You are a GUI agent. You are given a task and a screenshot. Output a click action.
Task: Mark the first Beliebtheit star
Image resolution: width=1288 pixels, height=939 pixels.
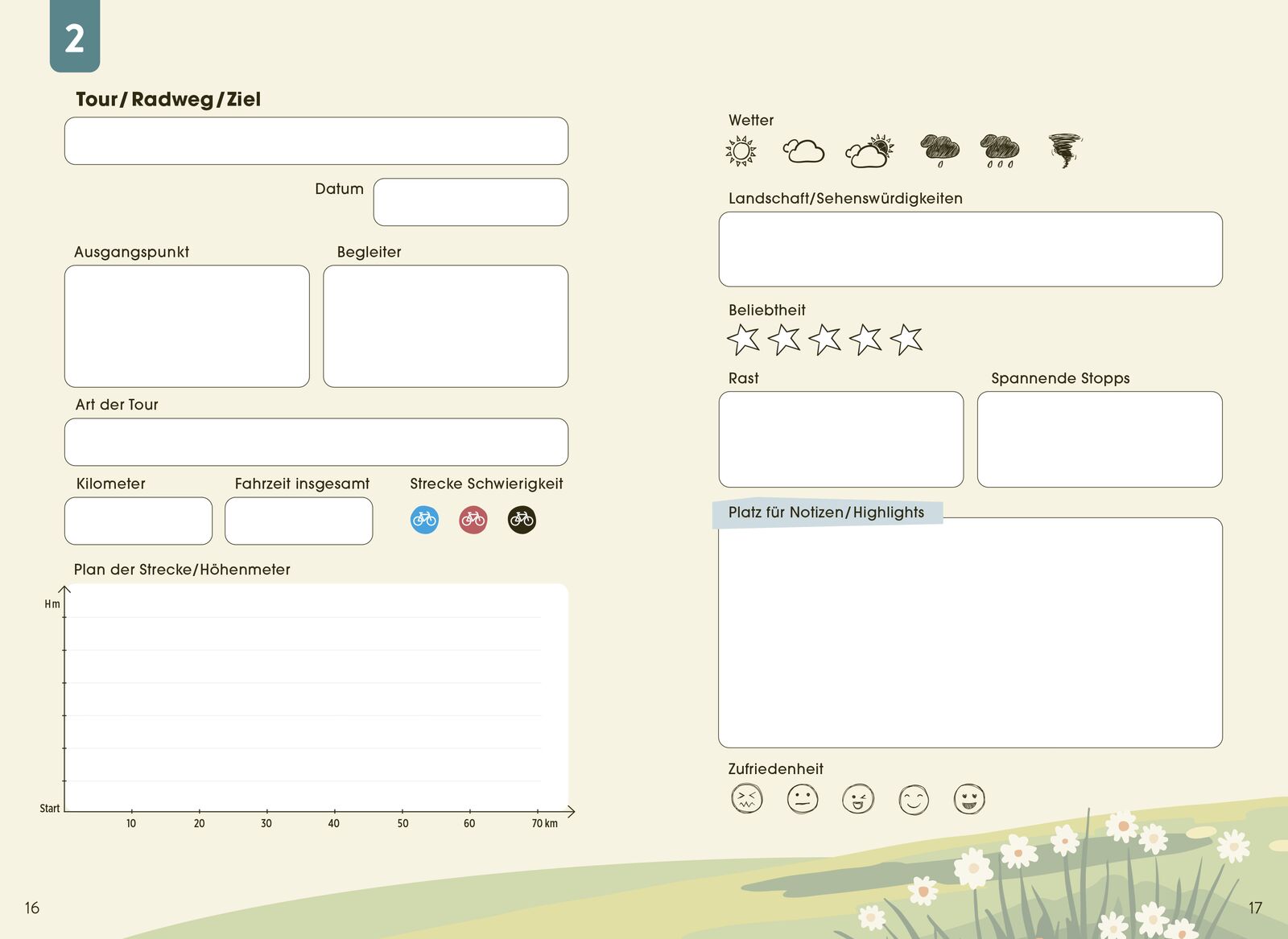[x=743, y=340]
